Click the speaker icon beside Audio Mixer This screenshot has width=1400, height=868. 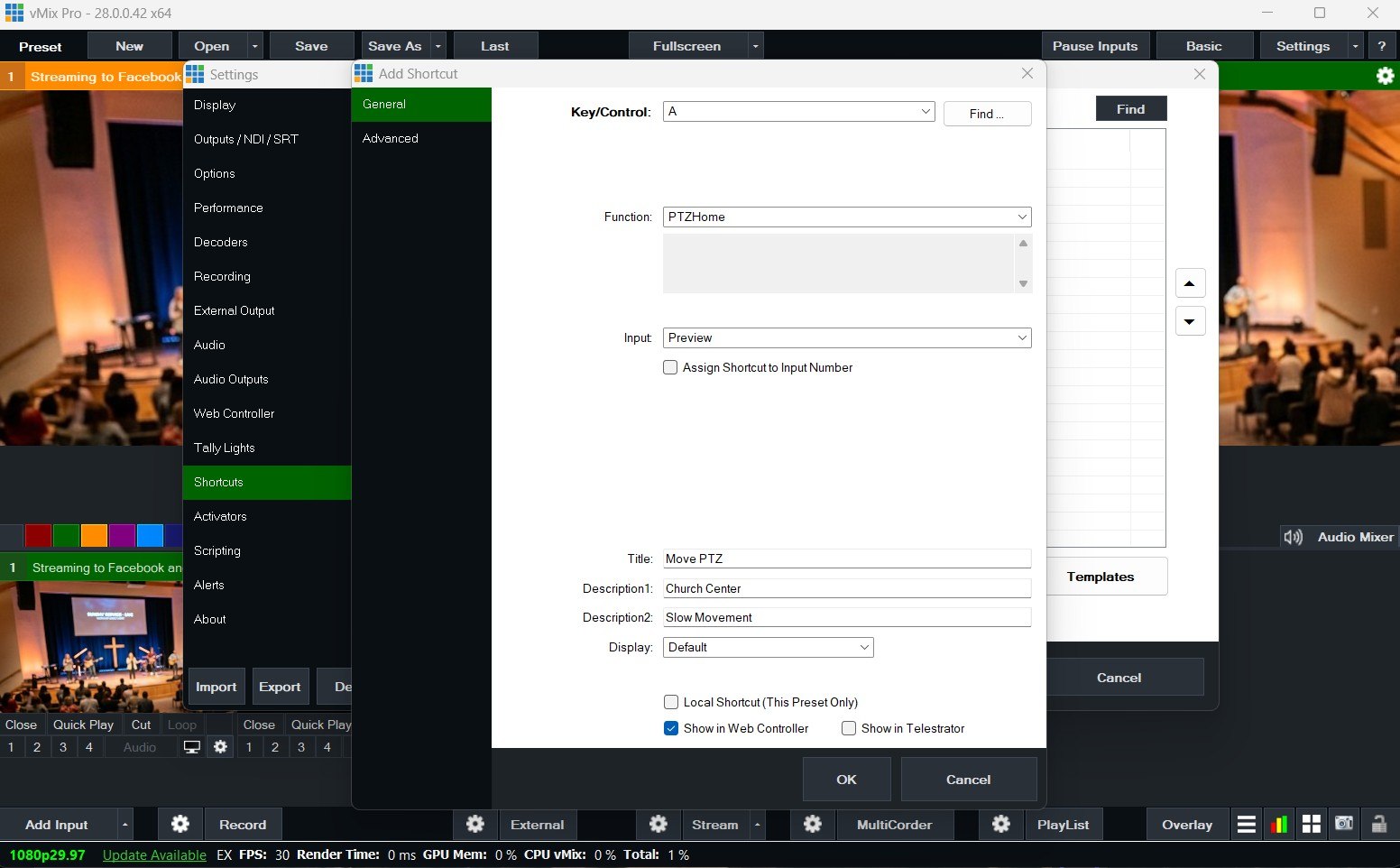tap(1294, 537)
